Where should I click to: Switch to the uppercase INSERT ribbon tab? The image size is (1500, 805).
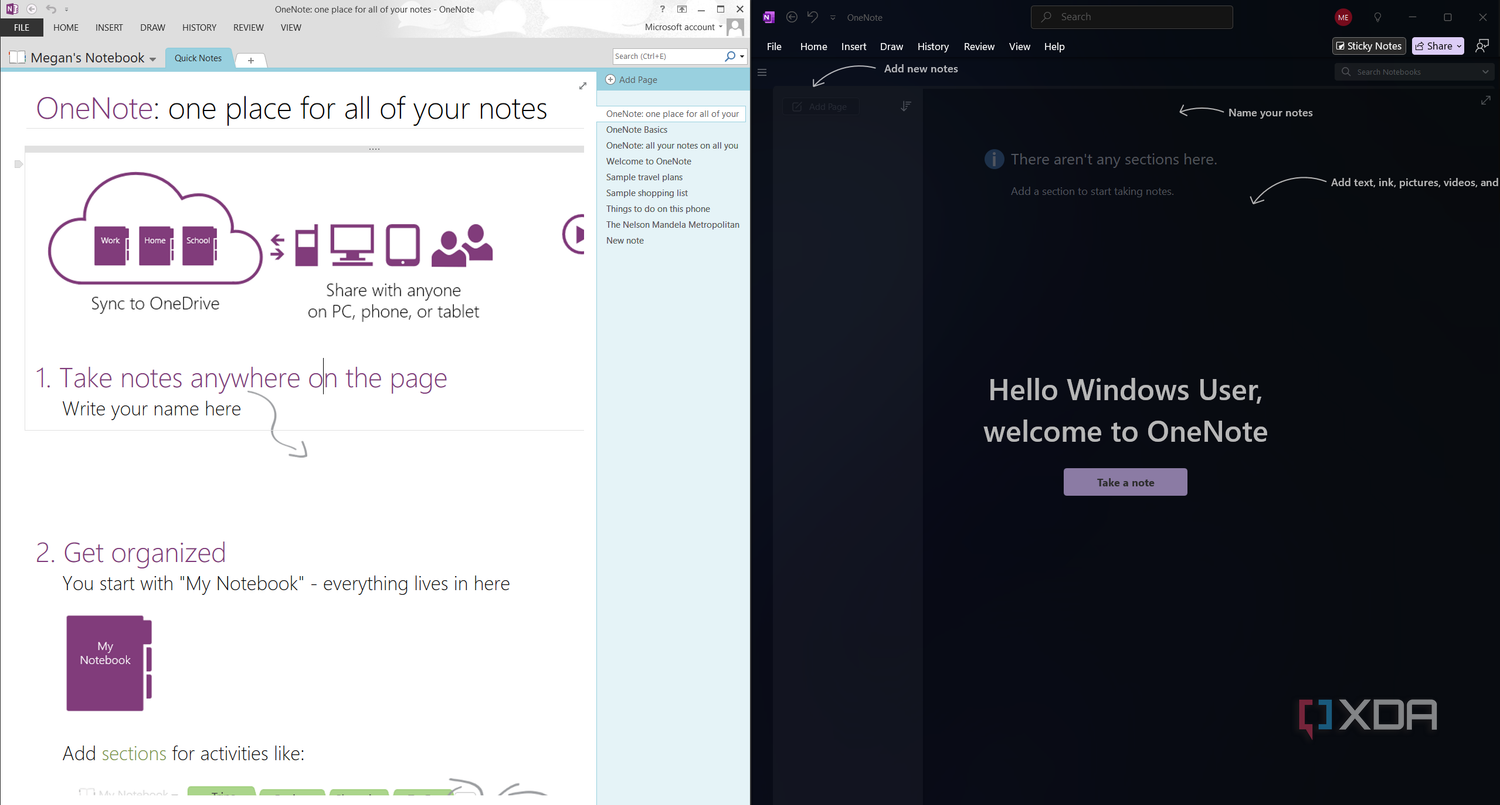[109, 28]
